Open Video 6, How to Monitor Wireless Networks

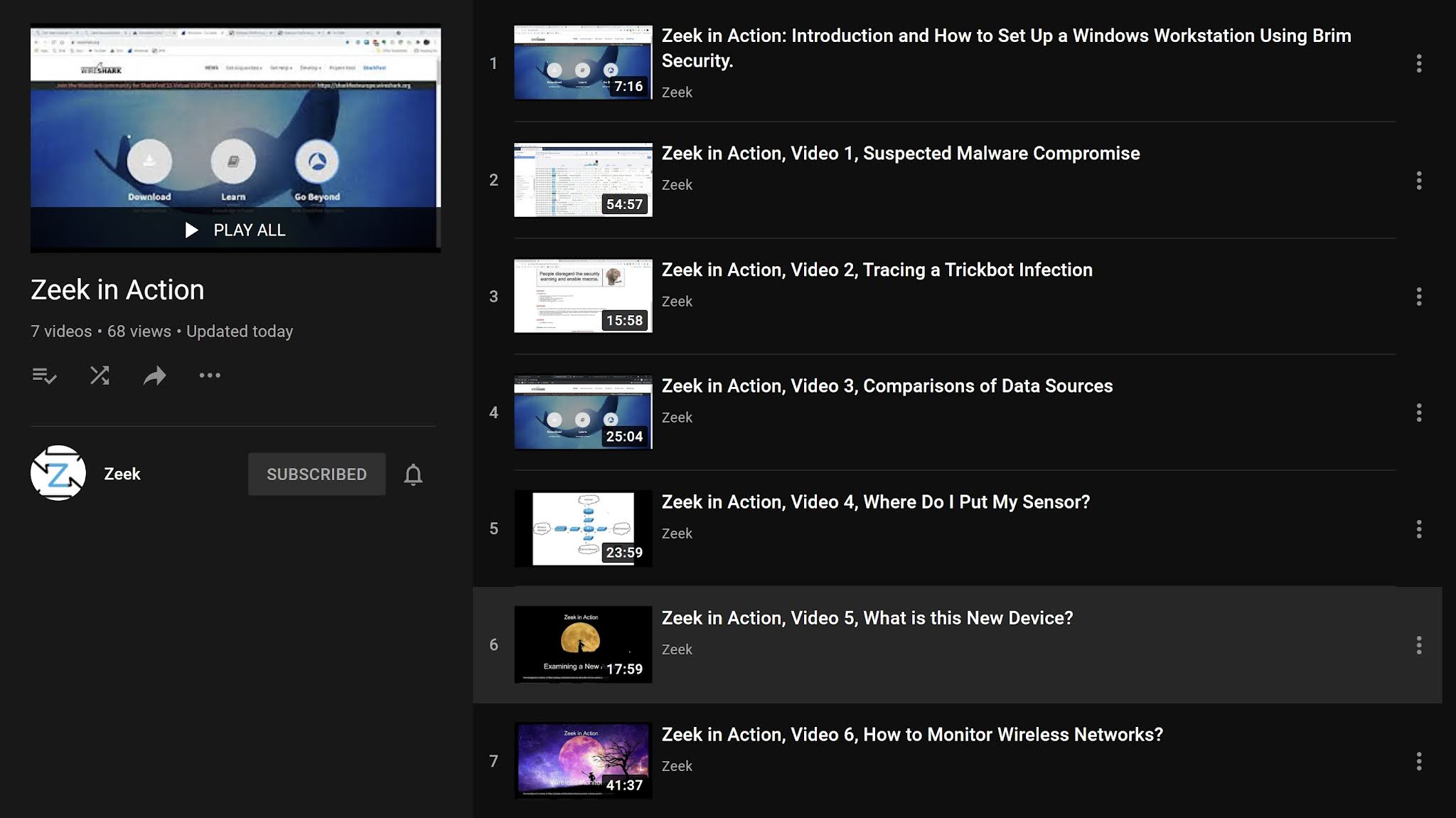click(x=911, y=735)
